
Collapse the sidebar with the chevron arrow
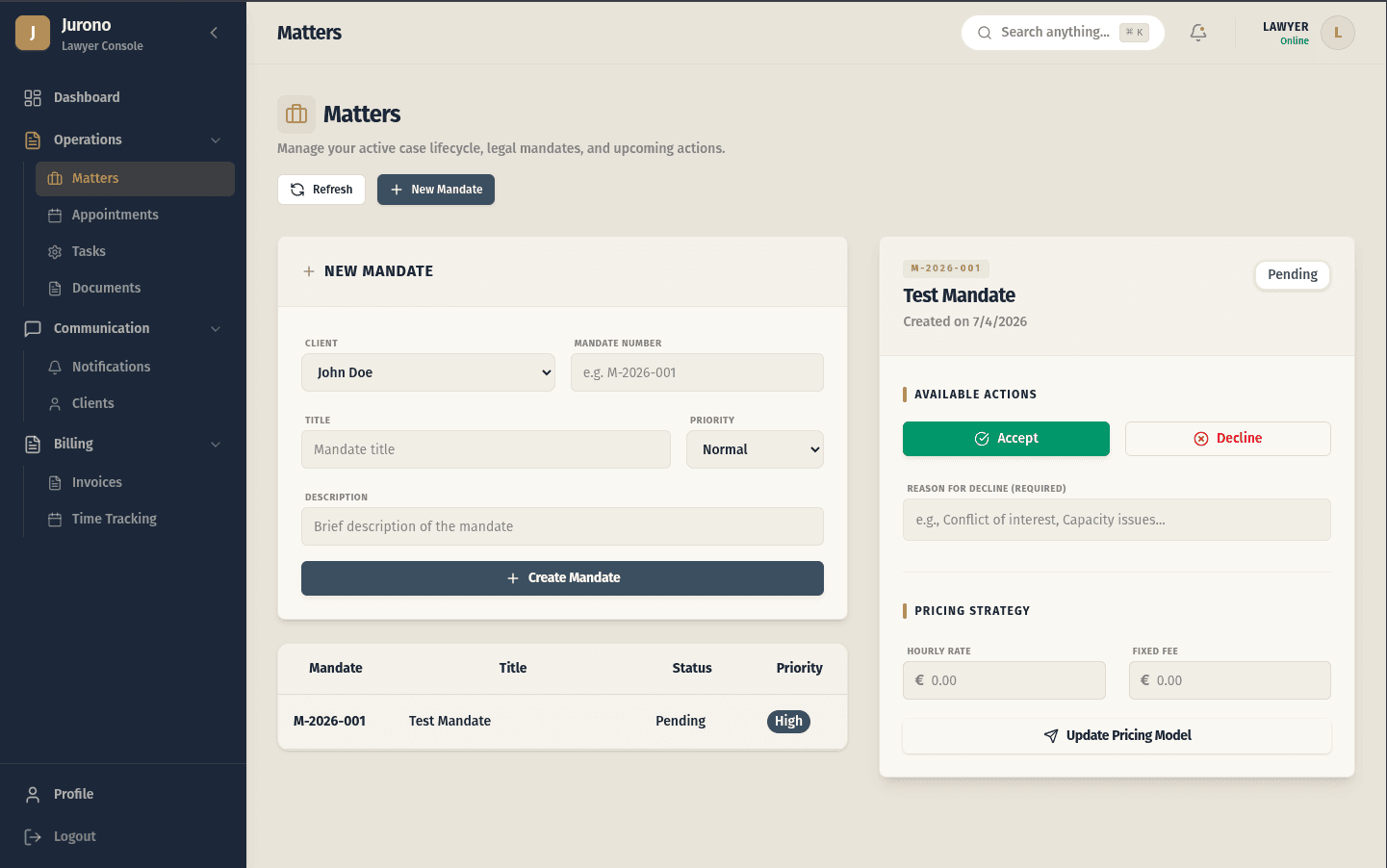tap(214, 33)
